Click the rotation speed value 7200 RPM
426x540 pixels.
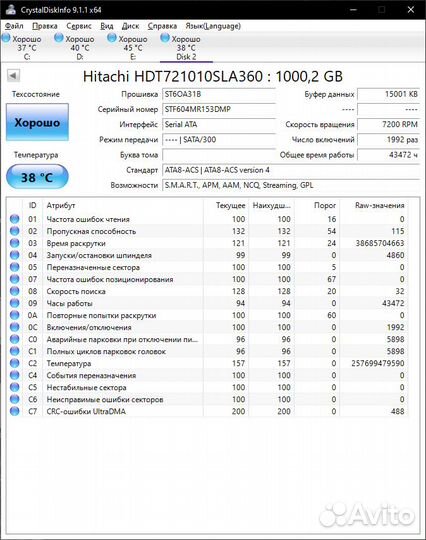pyautogui.click(x=388, y=124)
